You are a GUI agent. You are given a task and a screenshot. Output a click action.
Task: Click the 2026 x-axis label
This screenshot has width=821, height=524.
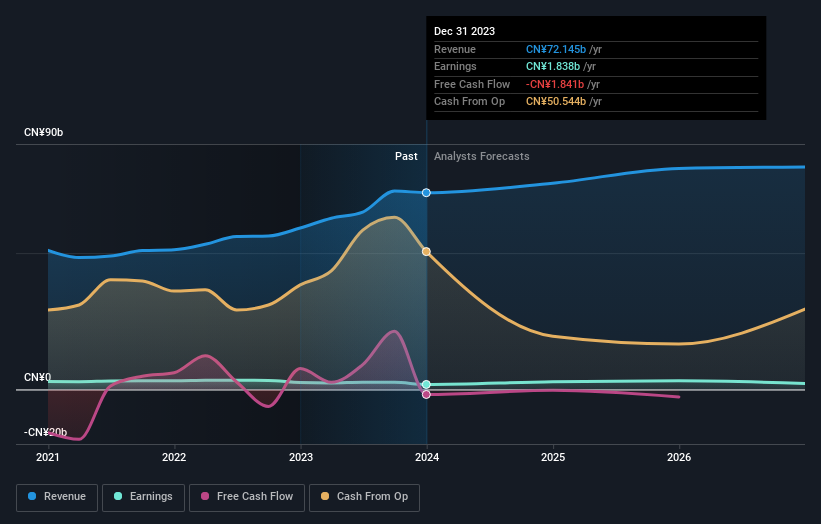[679, 457]
